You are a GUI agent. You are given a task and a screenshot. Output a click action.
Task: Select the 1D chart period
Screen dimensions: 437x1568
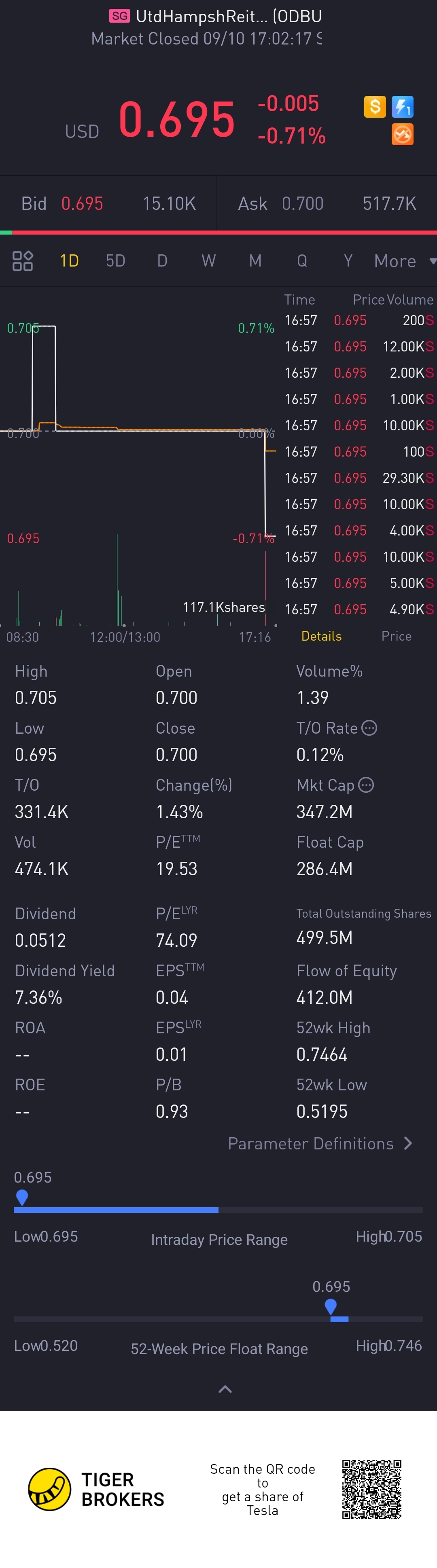coord(69,261)
